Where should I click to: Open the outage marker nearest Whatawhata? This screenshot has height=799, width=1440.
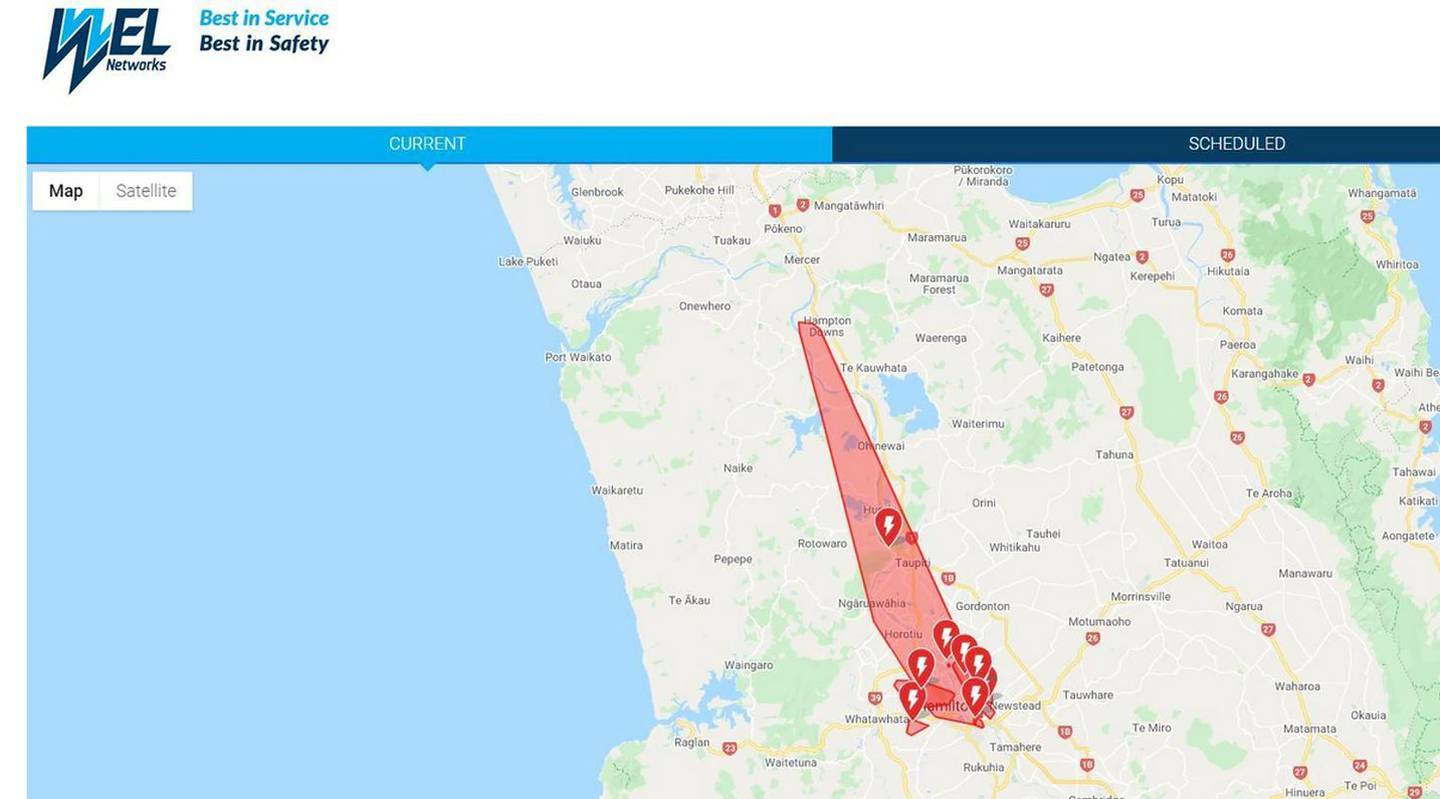point(912,699)
